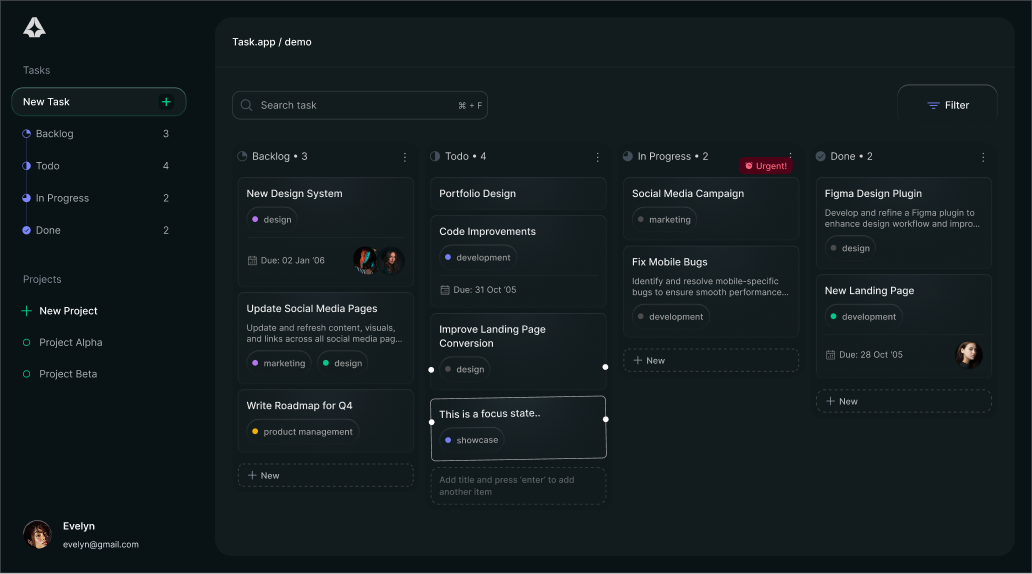
Task: Click the calendar icon on New Design System
Action: 253,261
